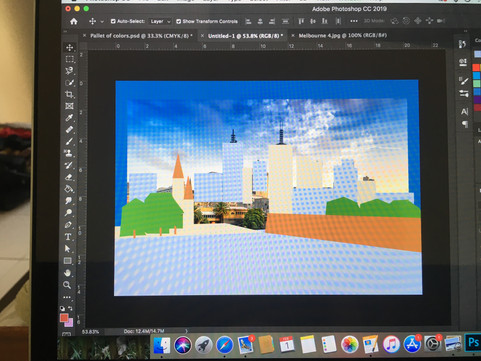Open Photos app from the Dock

pyautogui.click(x=350, y=344)
